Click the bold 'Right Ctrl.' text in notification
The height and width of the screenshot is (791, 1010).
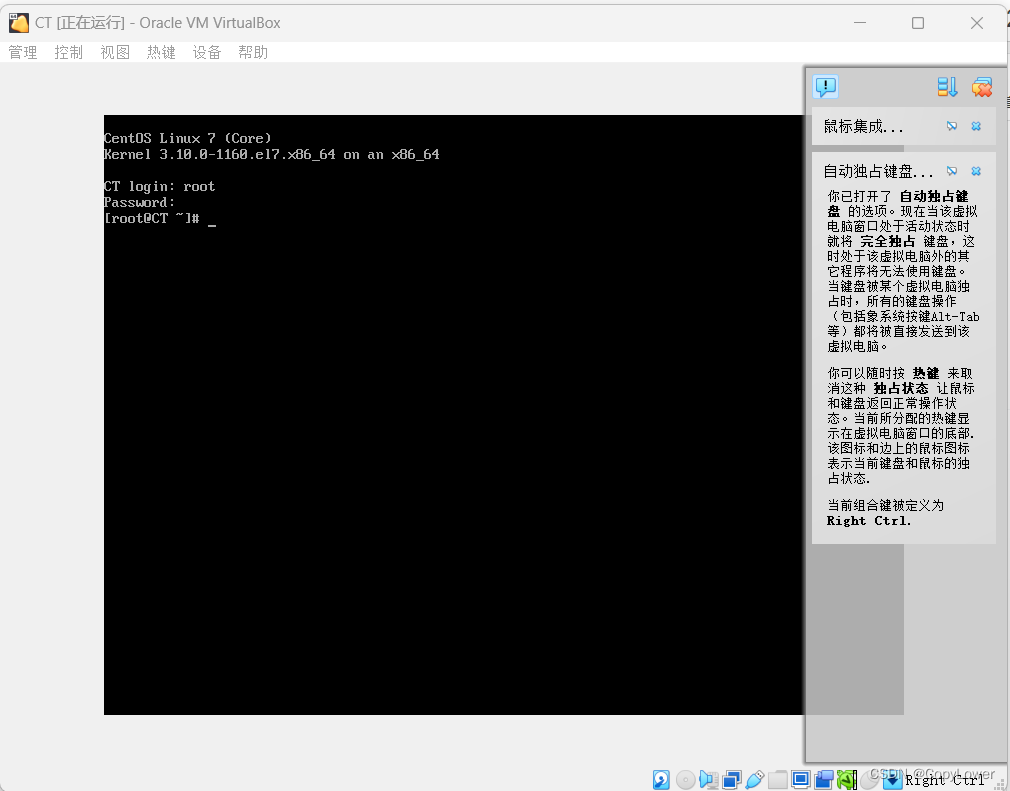coord(869,520)
